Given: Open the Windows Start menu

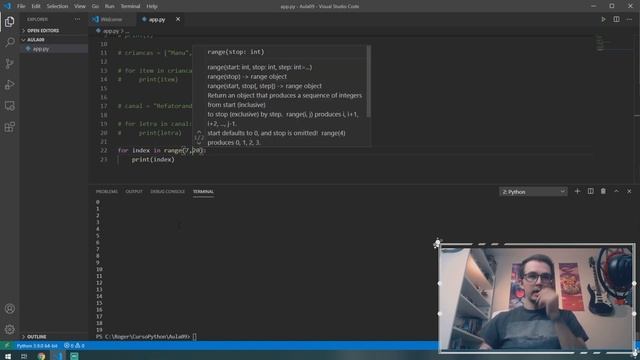Looking at the screenshot, I should click(8, 356).
